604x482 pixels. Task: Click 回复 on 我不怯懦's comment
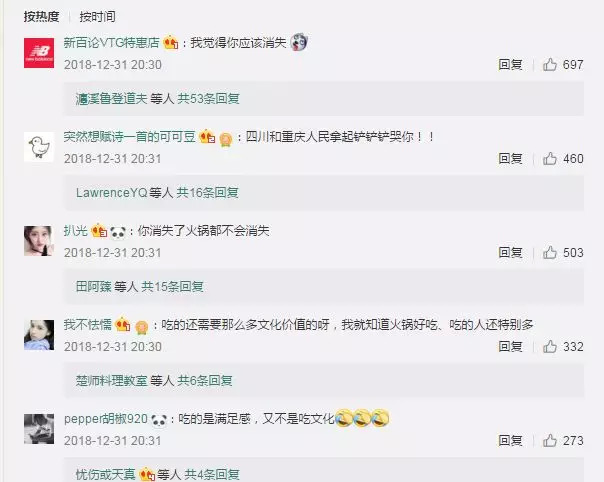click(510, 346)
